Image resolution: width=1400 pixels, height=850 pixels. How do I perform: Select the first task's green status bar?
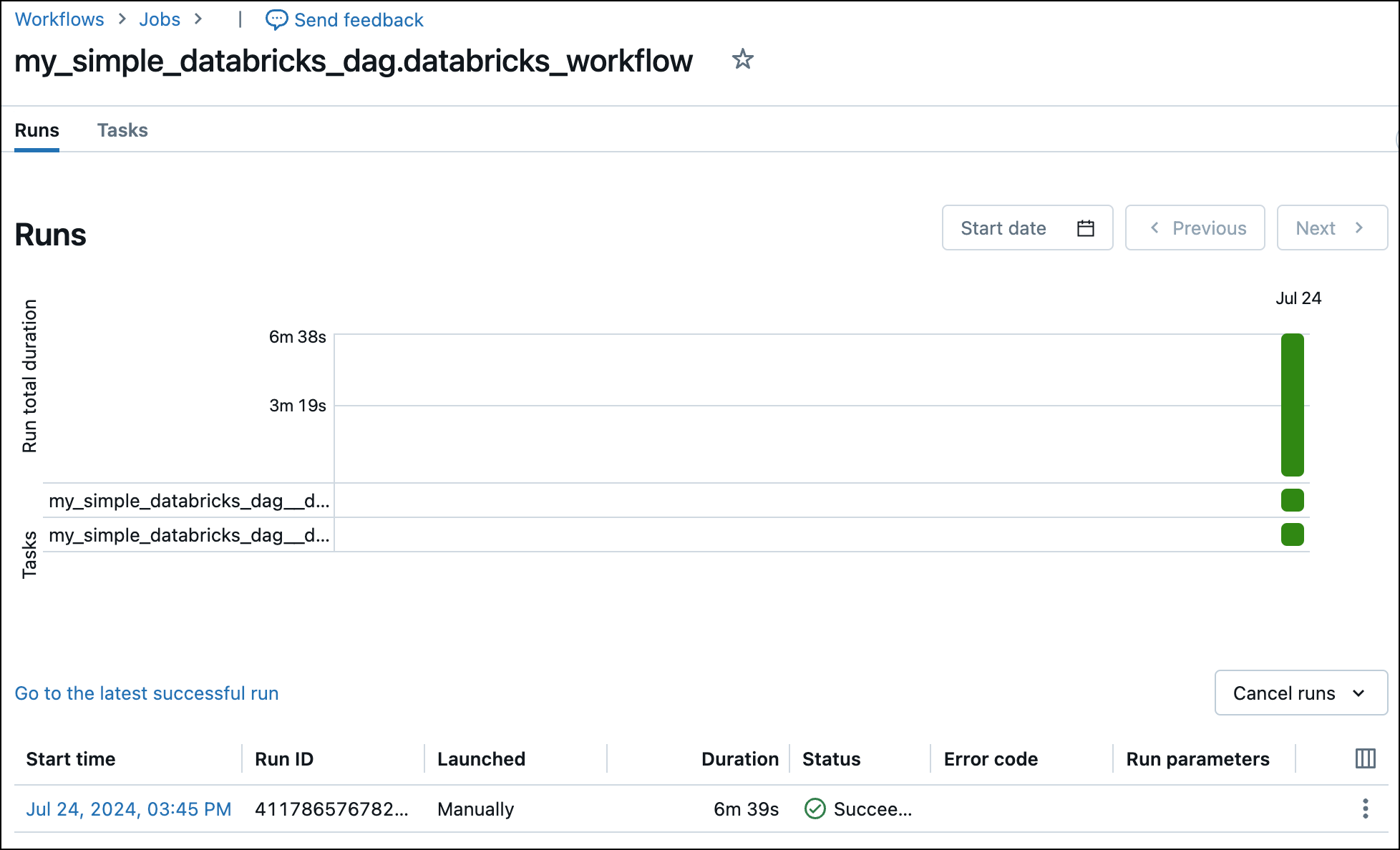point(1292,500)
